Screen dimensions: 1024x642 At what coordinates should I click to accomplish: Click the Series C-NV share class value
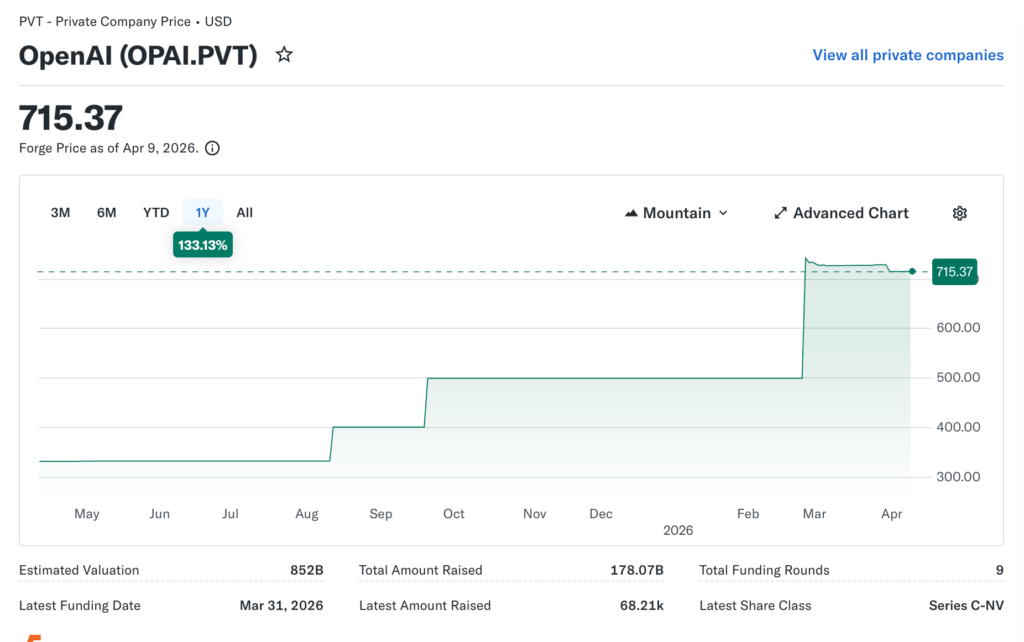(966, 605)
